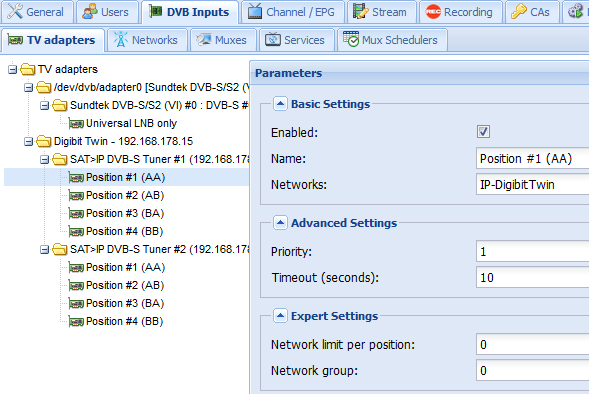
Task: Click the Priority input field
Action: click(532, 251)
